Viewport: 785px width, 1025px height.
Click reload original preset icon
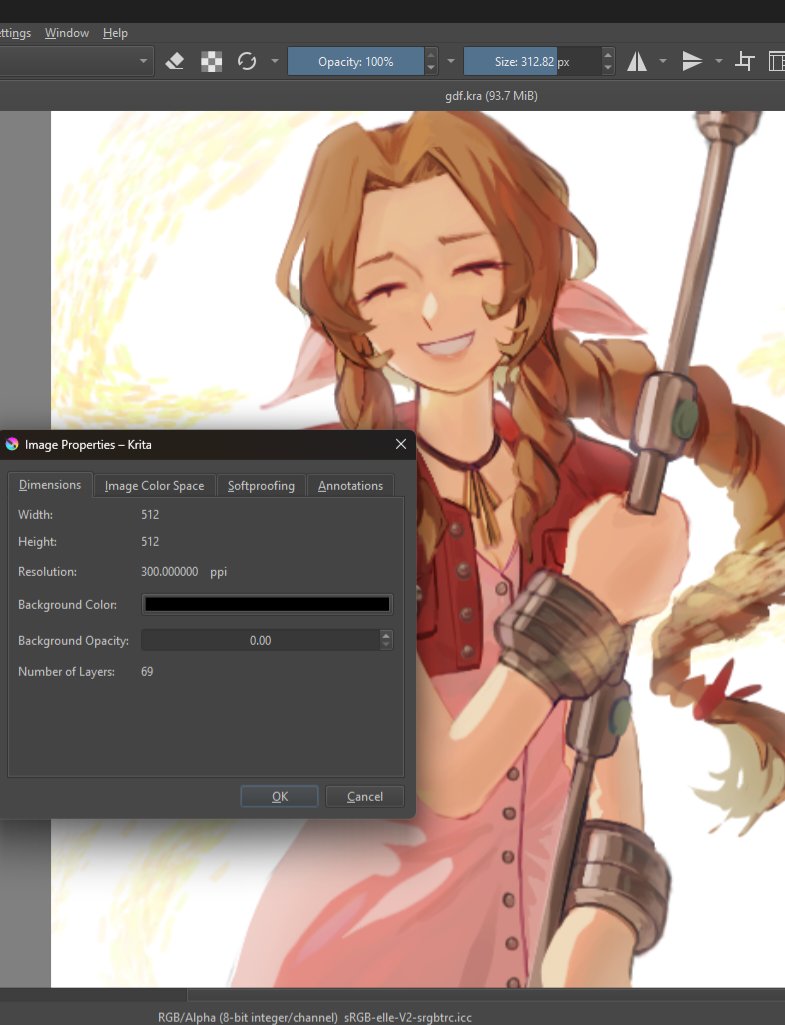click(x=246, y=61)
